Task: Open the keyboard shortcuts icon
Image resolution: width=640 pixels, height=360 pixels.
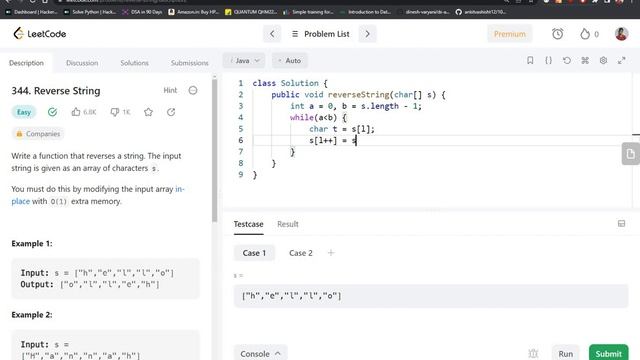Action: (x=585, y=60)
